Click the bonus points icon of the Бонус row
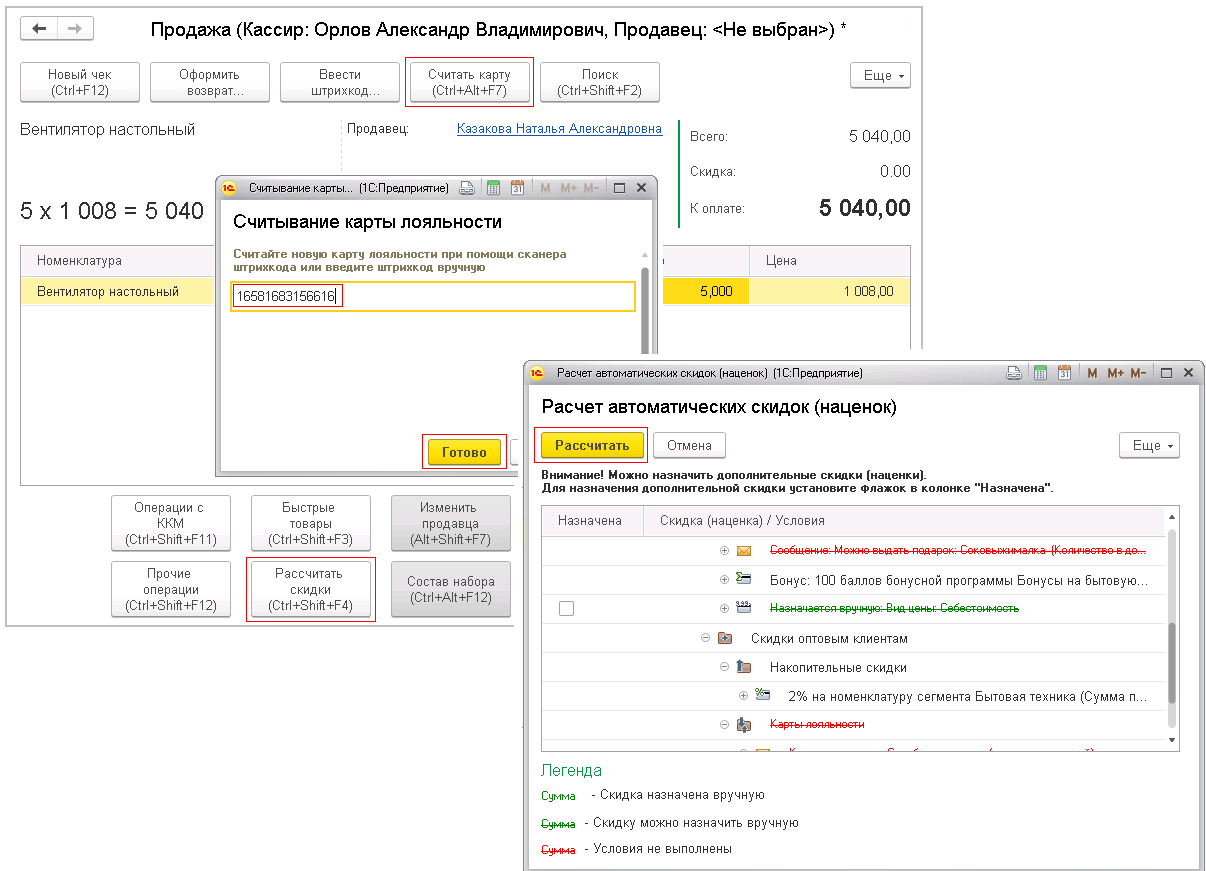Image resolution: width=1206 pixels, height=871 pixels. click(x=744, y=579)
